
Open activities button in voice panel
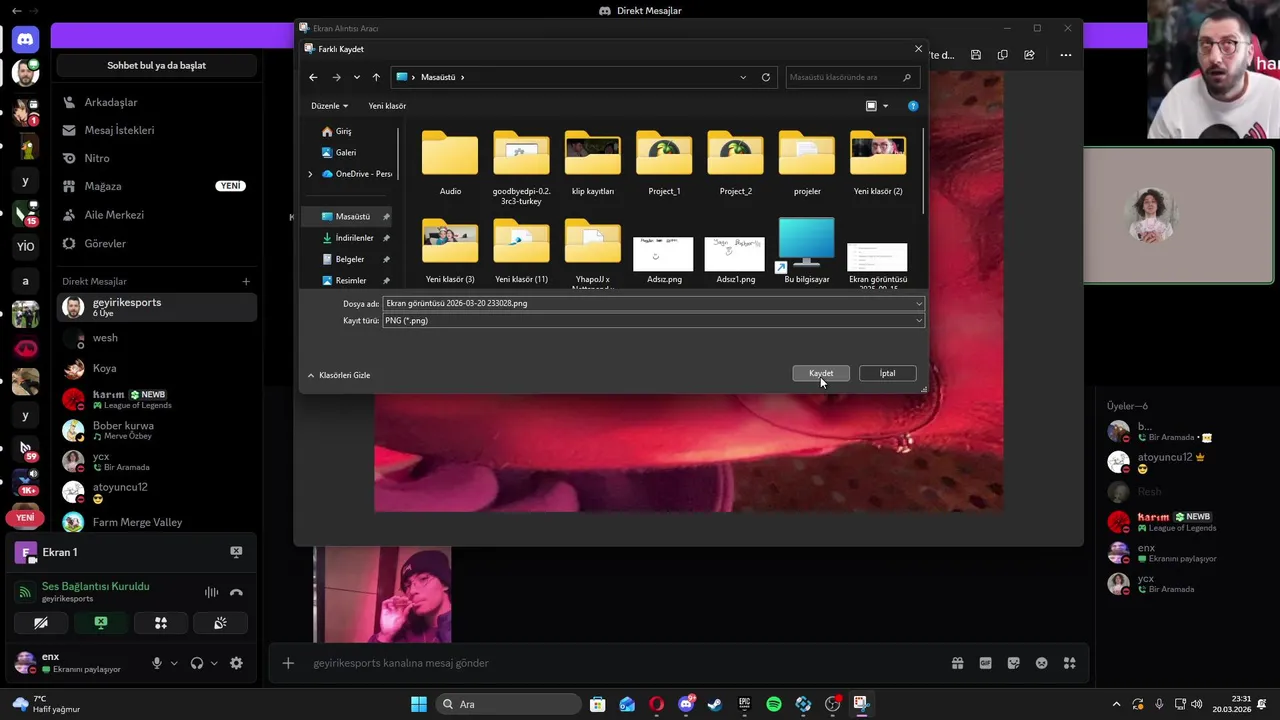pyautogui.click(x=160, y=623)
